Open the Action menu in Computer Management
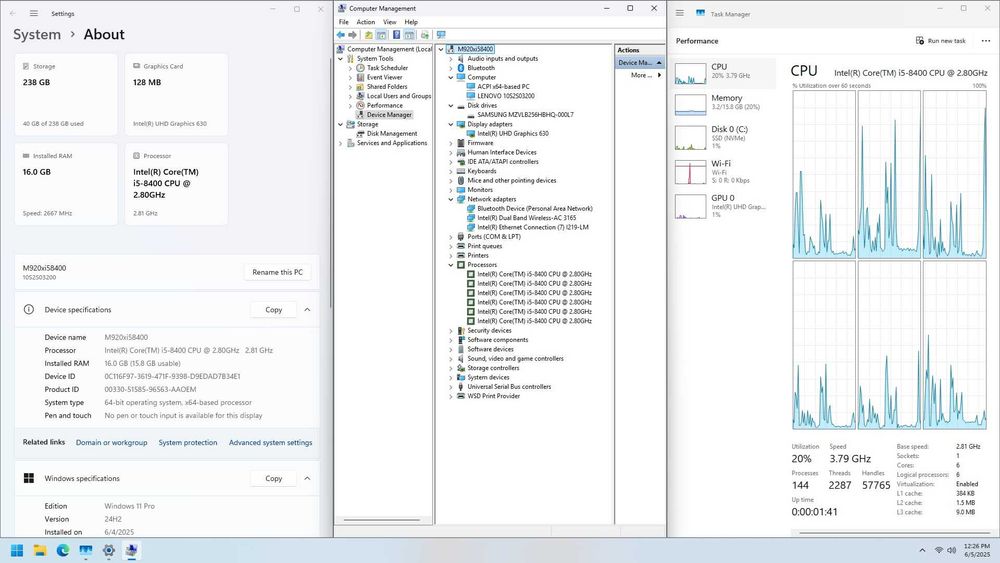Image resolution: width=1000 pixels, height=563 pixels. point(365,22)
